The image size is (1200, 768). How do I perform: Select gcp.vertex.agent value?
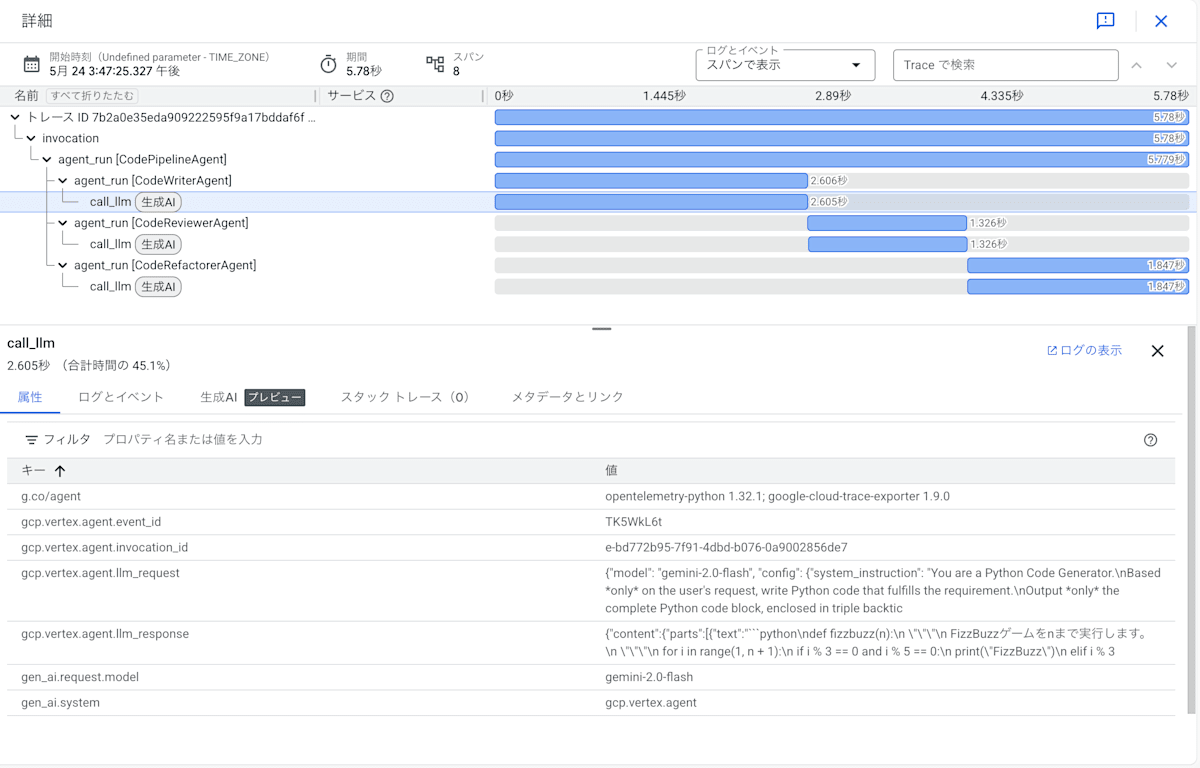click(651, 703)
